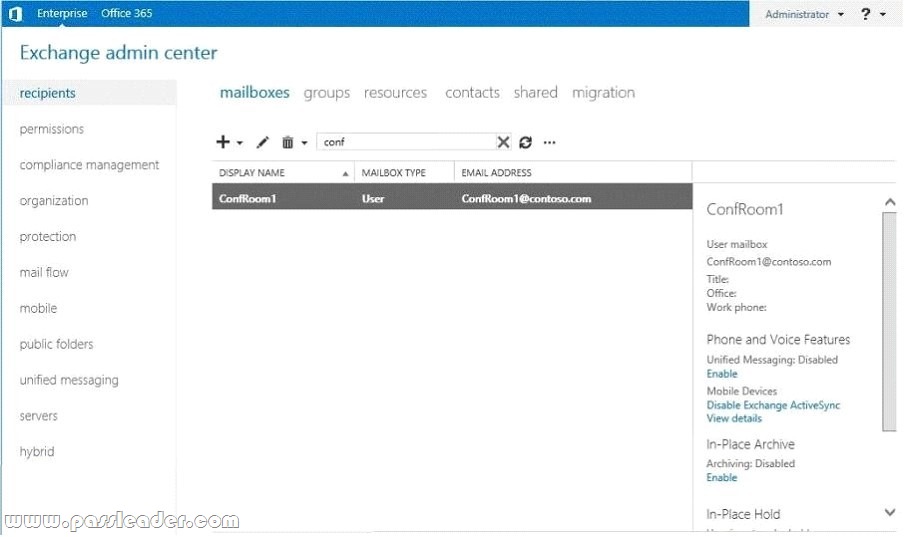This screenshot has width=905, height=537.
Task: Sort by Email Address column header
Action: click(x=573, y=173)
